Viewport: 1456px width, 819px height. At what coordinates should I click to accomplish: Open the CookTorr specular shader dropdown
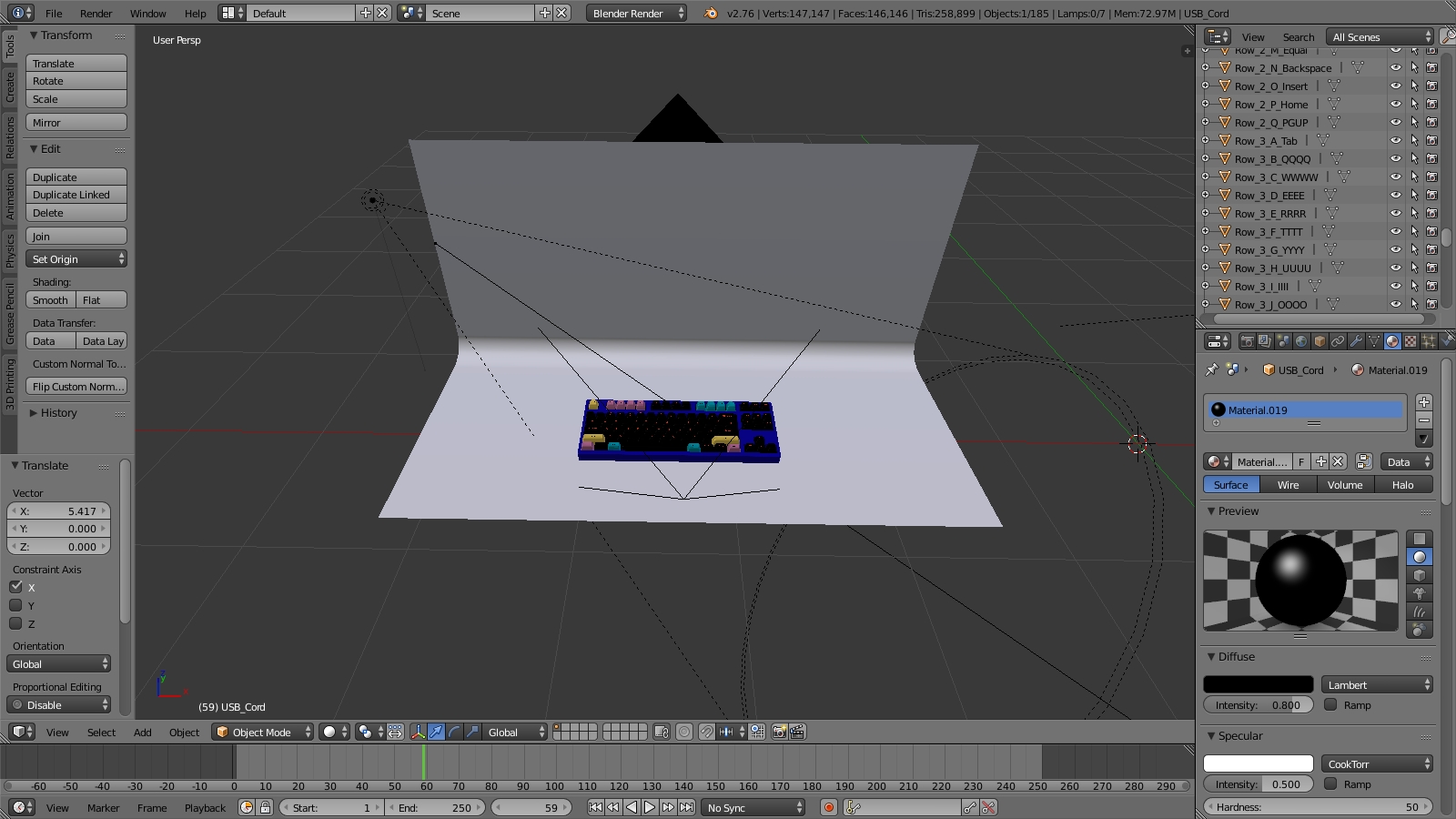click(x=1377, y=763)
